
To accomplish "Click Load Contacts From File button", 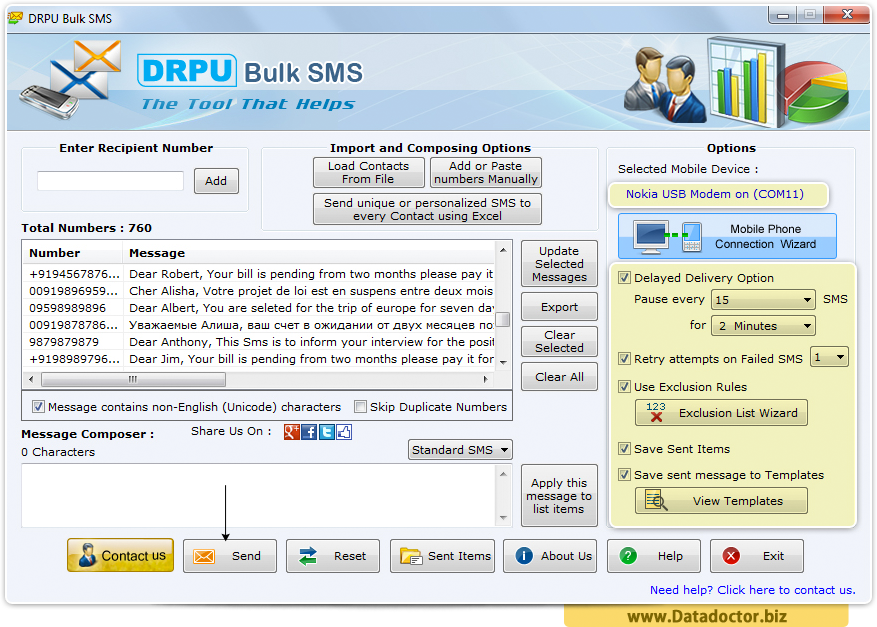I will pos(368,173).
